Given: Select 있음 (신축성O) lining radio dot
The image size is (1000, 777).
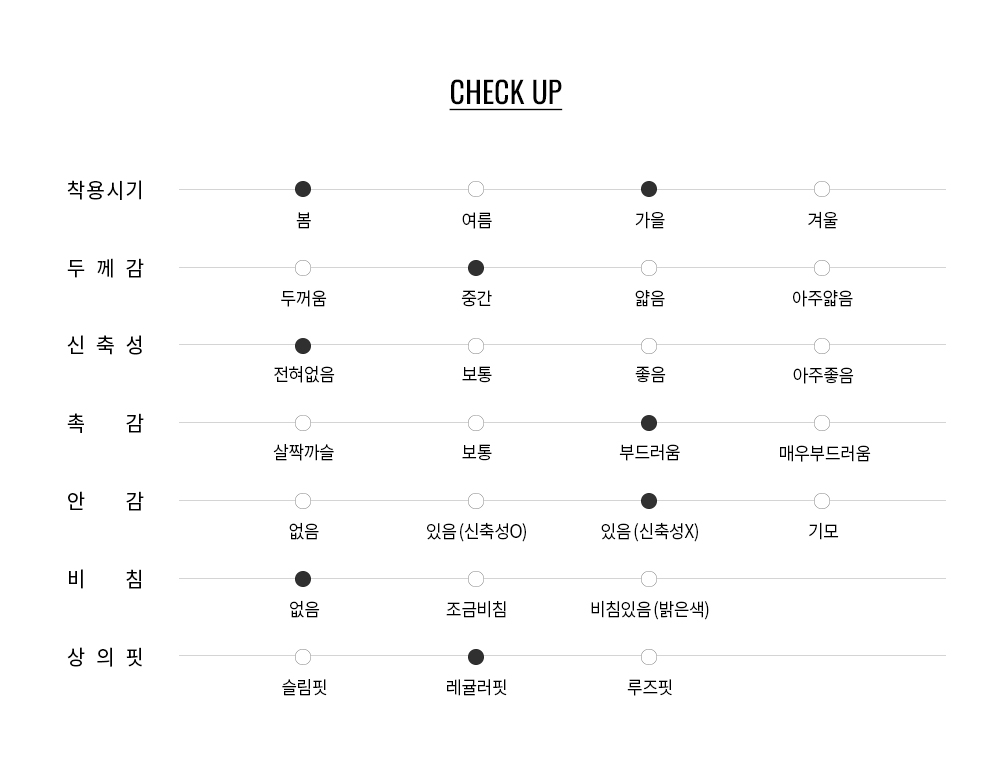Looking at the screenshot, I should click(476, 501).
